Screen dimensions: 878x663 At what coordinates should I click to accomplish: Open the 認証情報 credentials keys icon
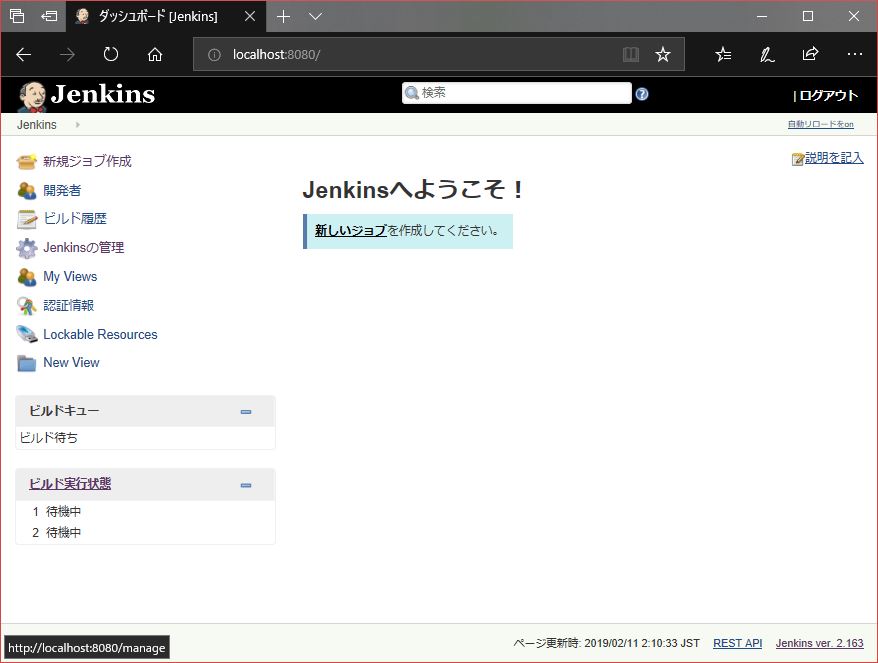(x=26, y=306)
